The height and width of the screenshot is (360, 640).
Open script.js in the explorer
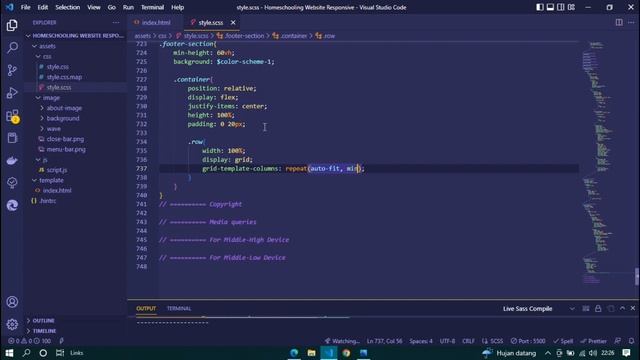pos(57,170)
